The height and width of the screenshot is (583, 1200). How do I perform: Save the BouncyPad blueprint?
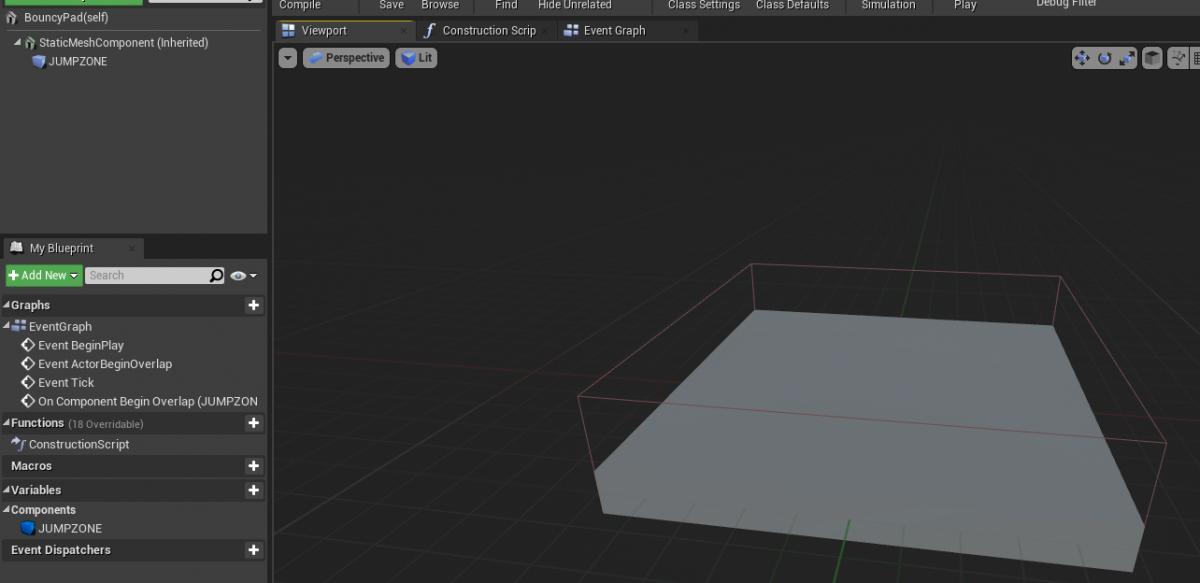click(x=390, y=5)
